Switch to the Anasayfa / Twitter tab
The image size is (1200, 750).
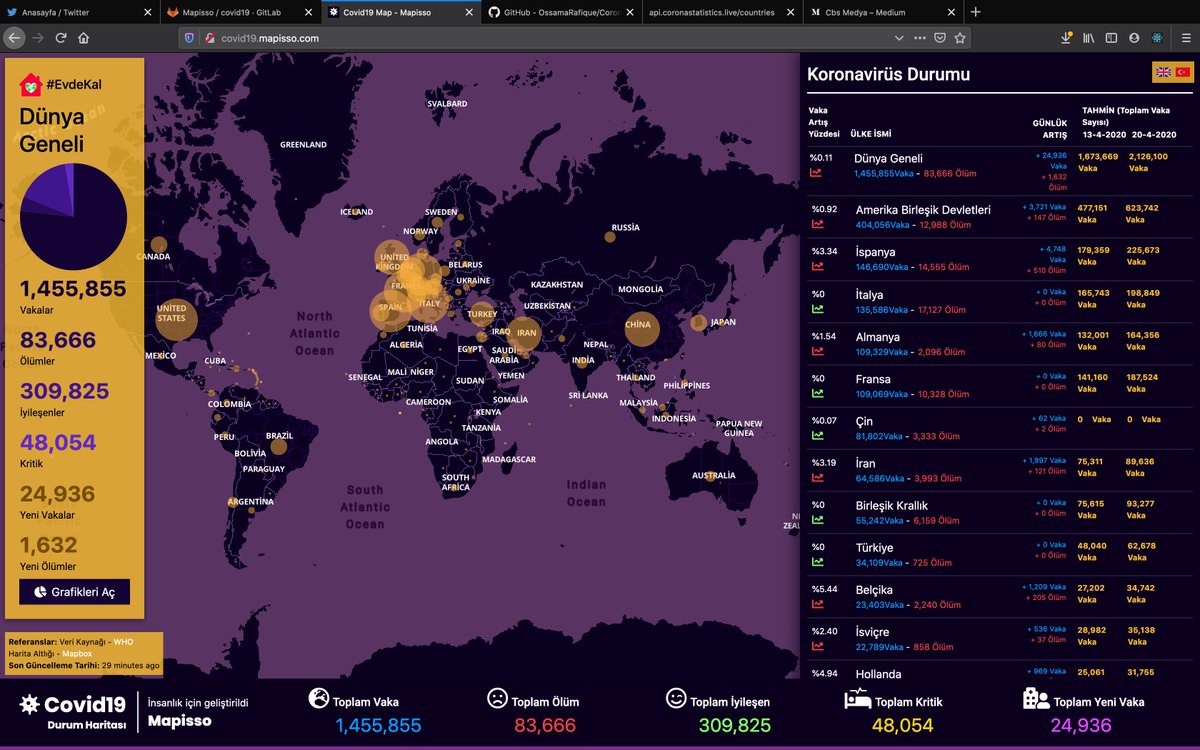click(80, 12)
